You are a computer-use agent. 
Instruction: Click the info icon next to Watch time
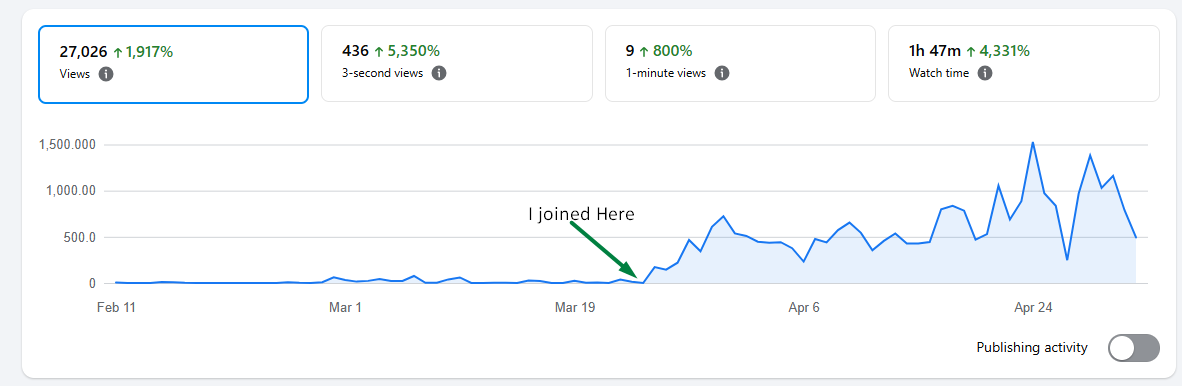(x=984, y=73)
